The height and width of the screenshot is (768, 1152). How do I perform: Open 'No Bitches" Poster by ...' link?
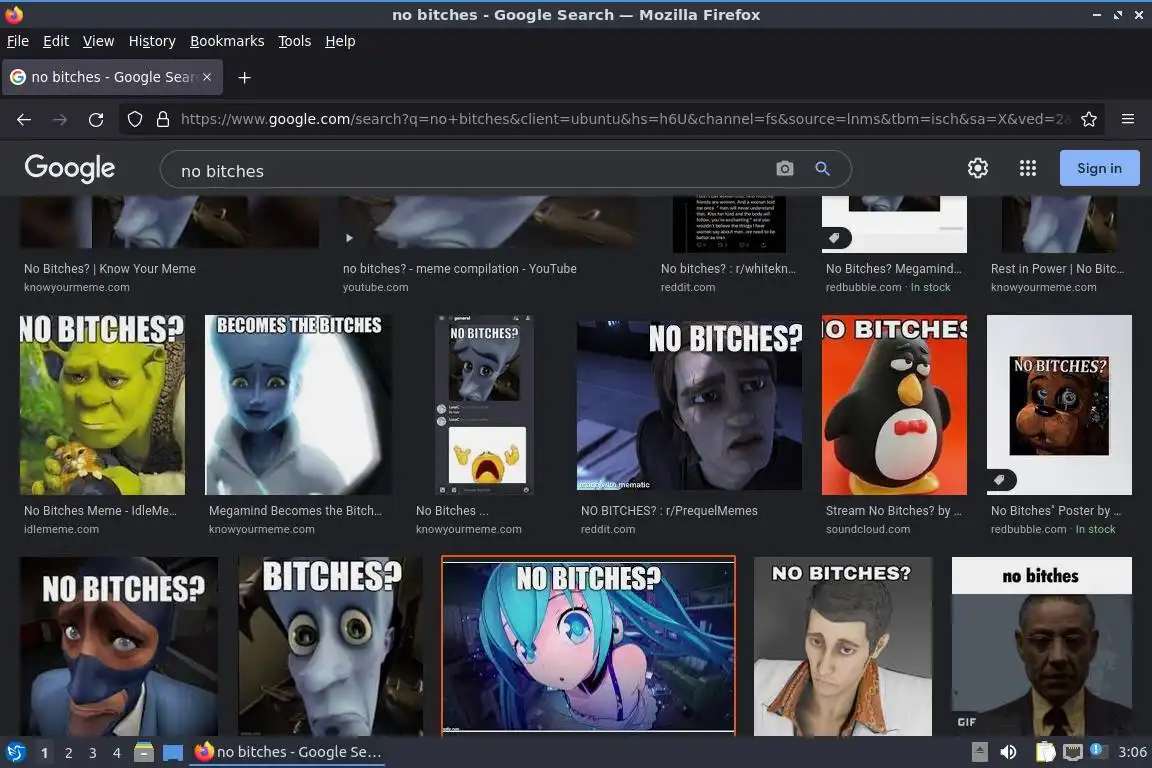[x=1056, y=511]
